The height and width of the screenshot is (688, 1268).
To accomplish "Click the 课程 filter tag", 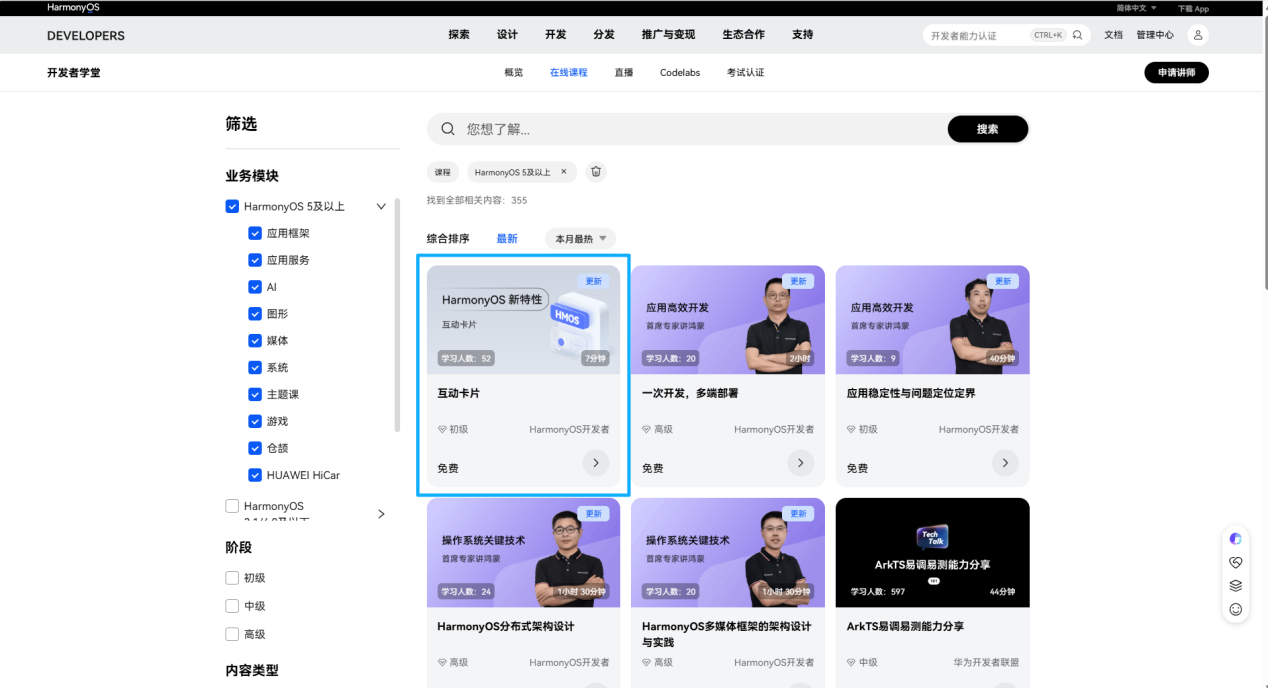I will click(443, 172).
